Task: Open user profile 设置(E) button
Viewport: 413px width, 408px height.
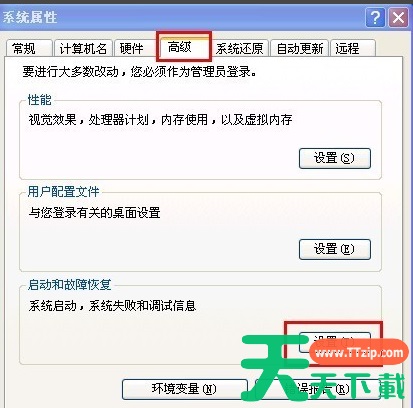Action: 335,249
